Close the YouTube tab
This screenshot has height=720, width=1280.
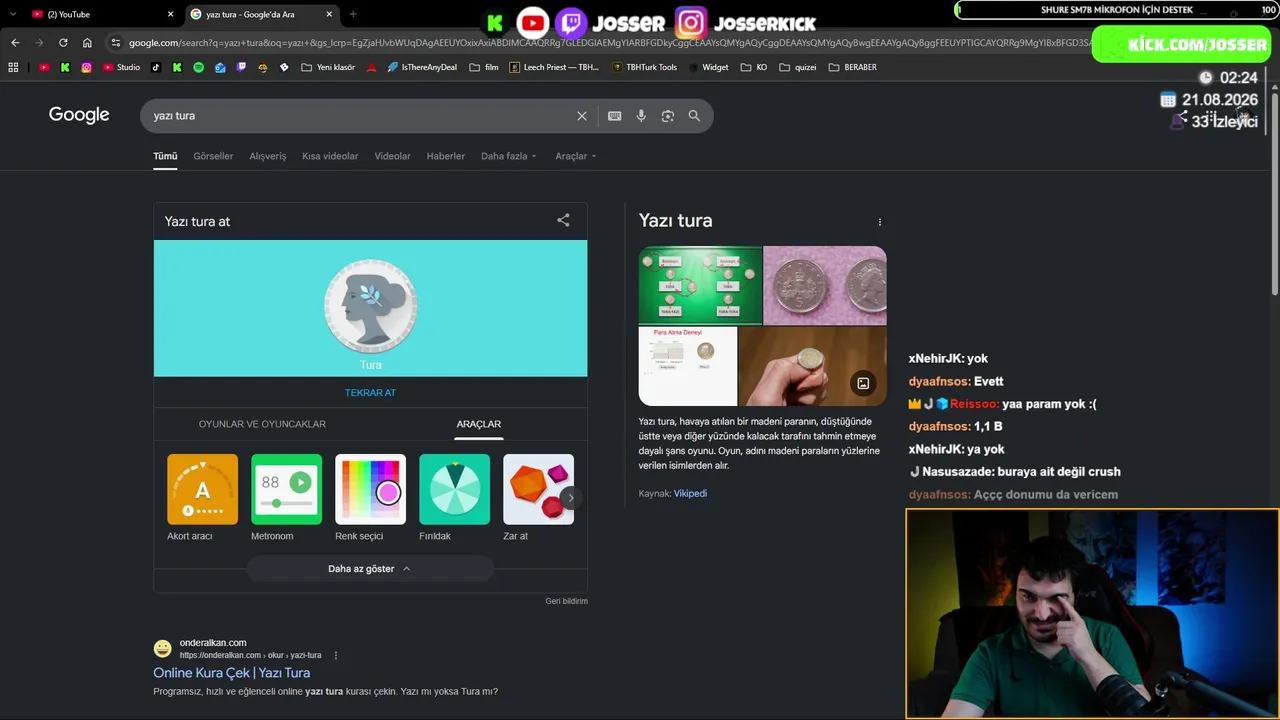tap(170, 14)
